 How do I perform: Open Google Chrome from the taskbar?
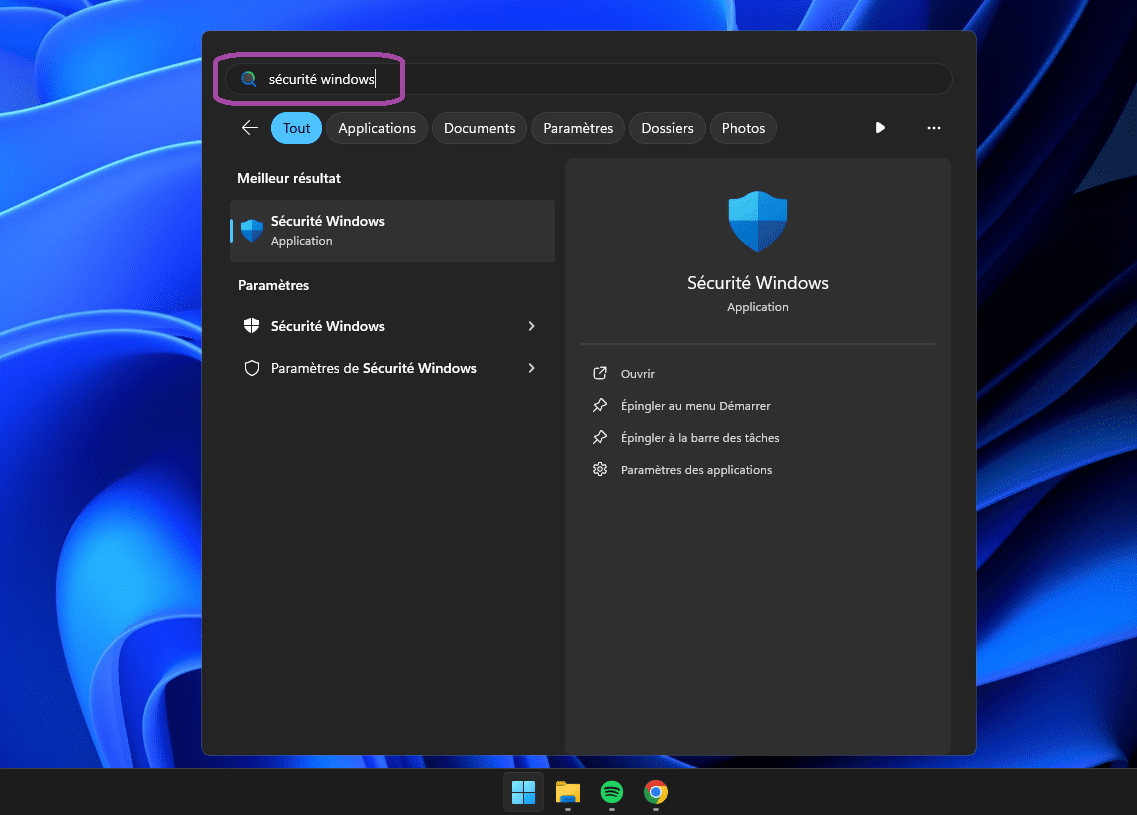tap(656, 792)
